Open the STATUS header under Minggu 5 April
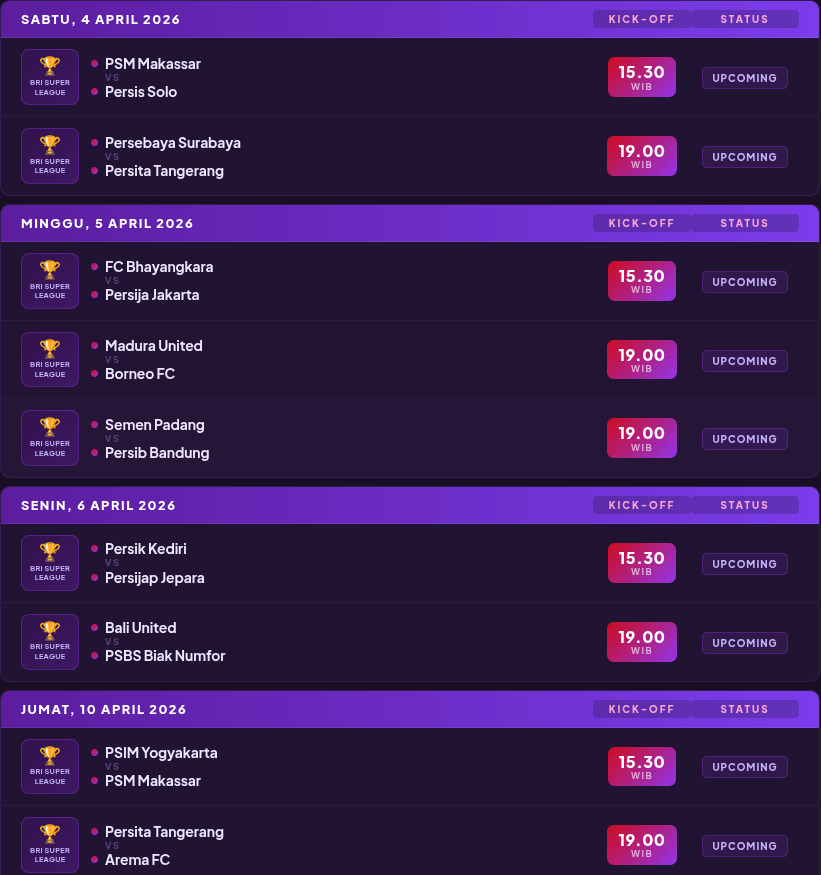This screenshot has width=821, height=875. (x=745, y=223)
